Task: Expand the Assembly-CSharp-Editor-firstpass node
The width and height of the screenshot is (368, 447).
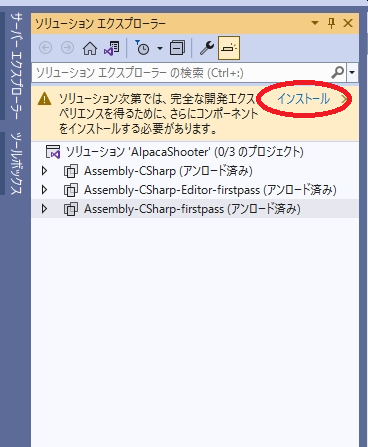Action: coord(44,190)
